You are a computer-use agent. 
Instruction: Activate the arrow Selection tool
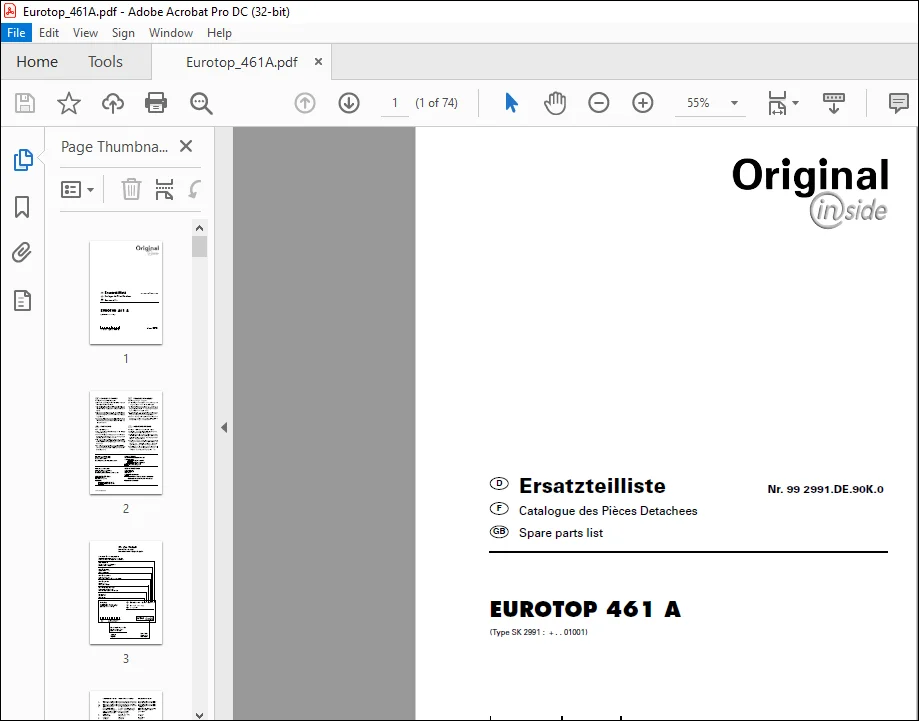pyautogui.click(x=511, y=103)
